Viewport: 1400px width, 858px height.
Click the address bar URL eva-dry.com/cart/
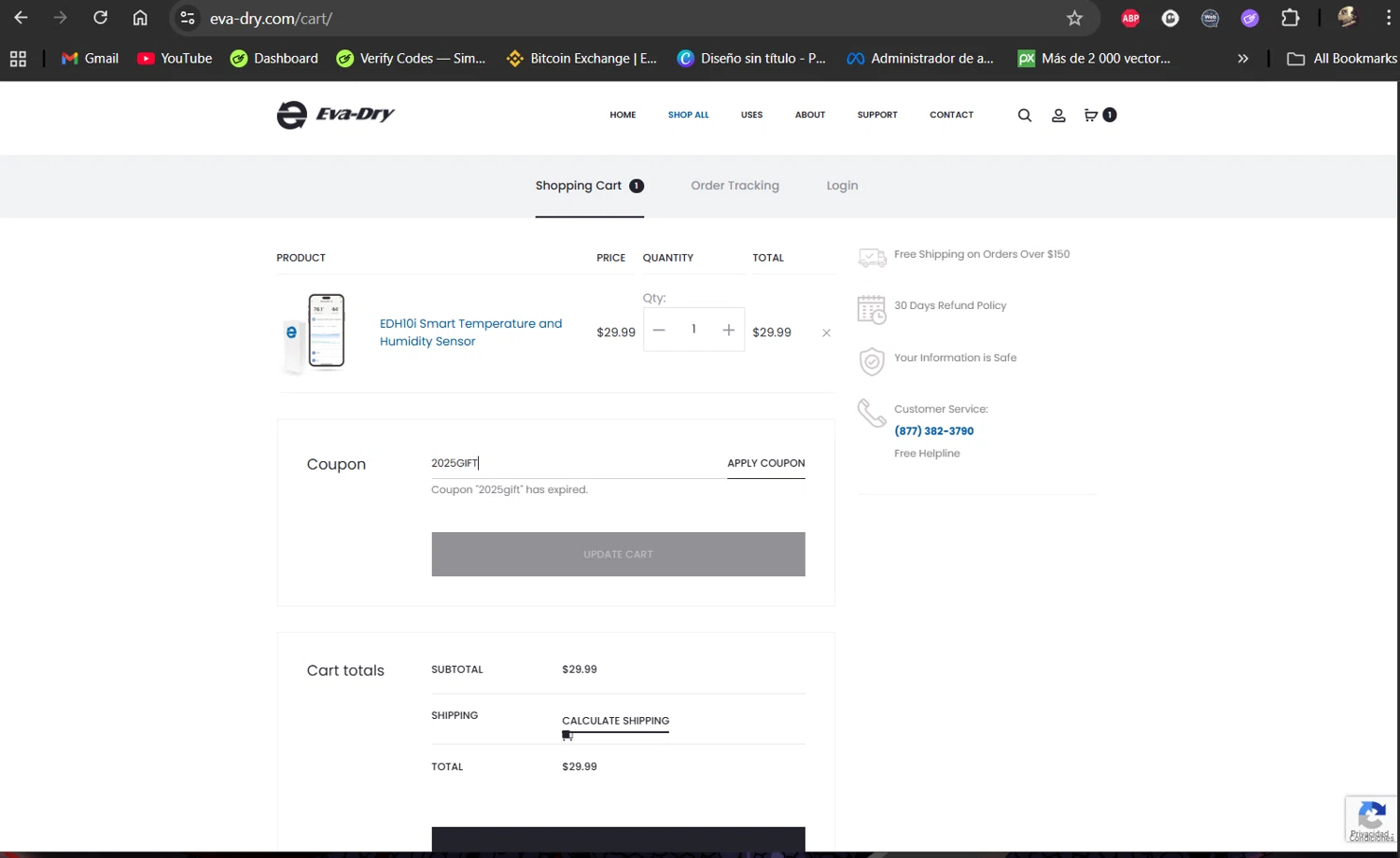tap(271, 18)
